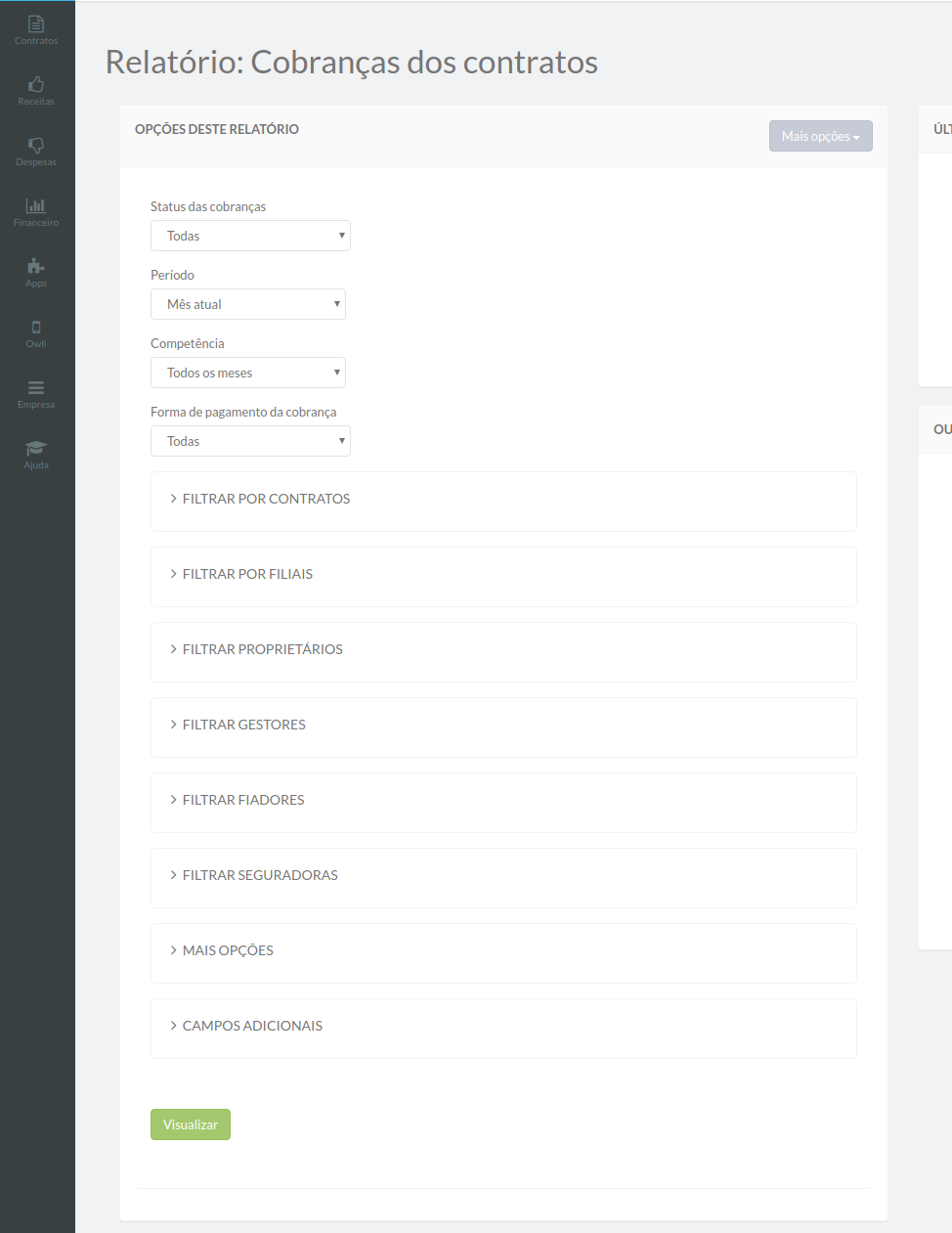Open the Período dropdown showing Mês atual

[x=248, y=304]
